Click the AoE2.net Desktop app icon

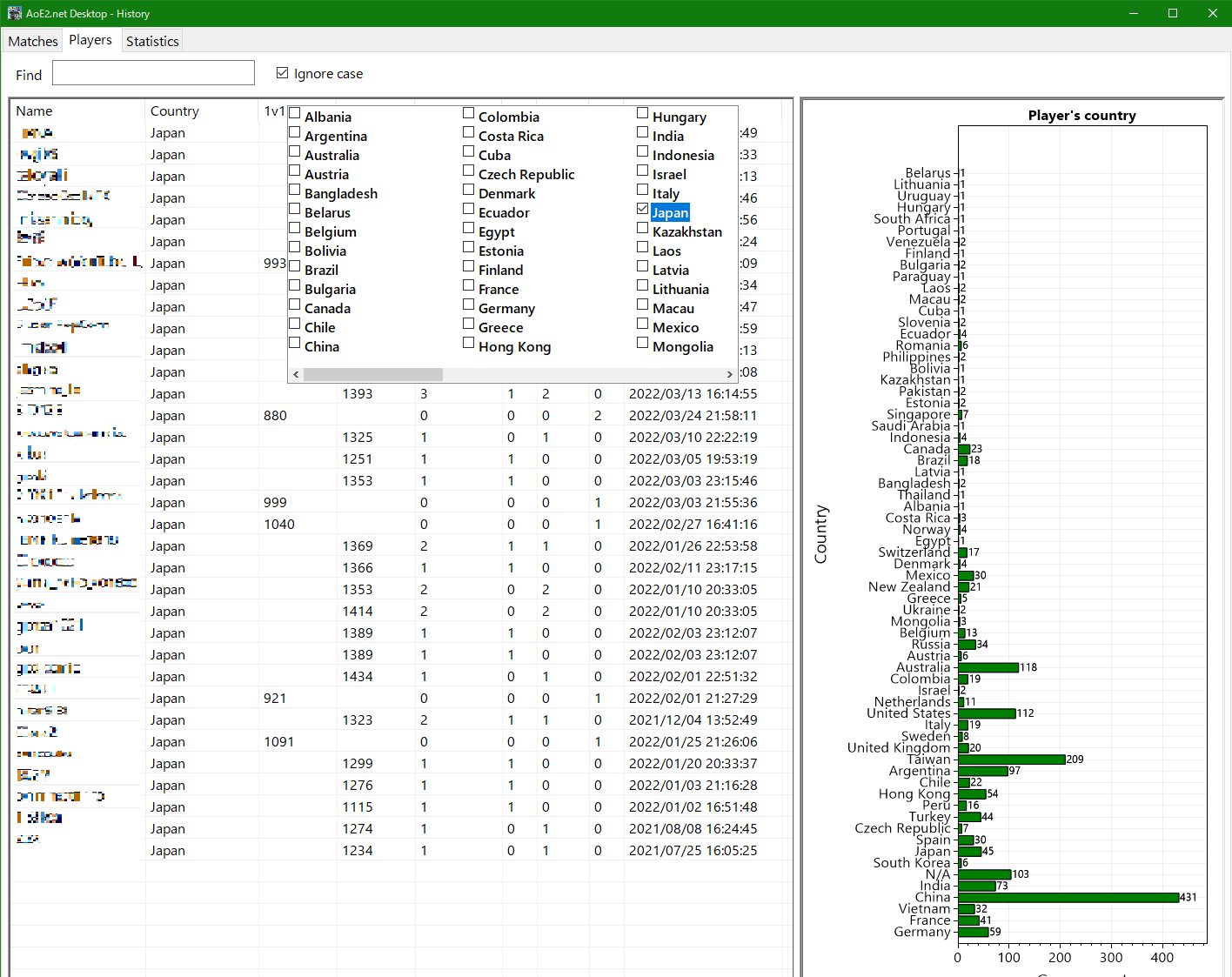tap(14, 13)
